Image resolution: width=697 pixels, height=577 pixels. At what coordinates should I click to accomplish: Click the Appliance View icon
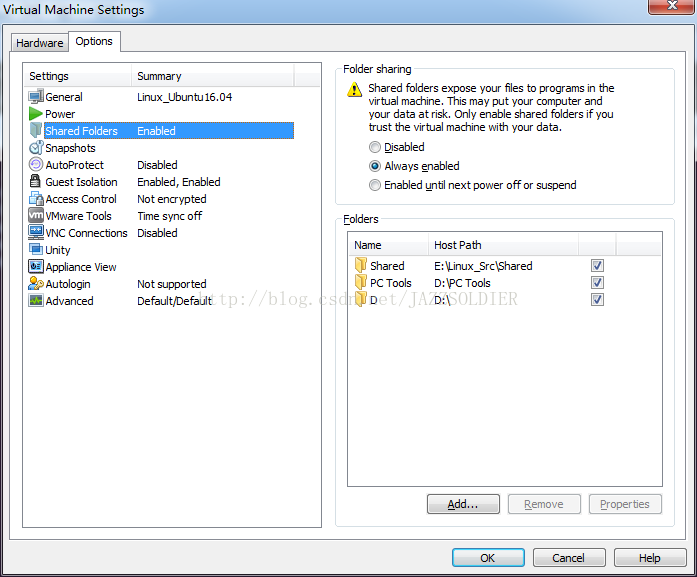36,266
